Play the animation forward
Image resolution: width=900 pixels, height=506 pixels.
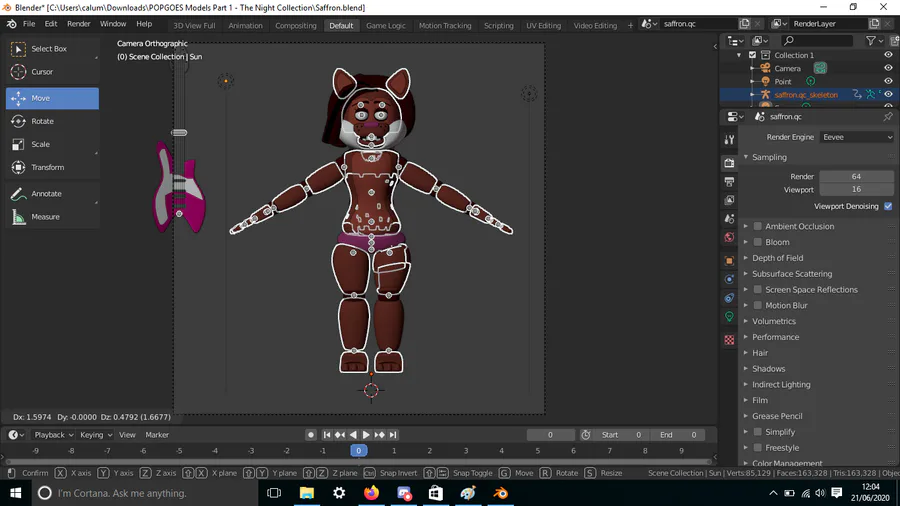[366, 435]
